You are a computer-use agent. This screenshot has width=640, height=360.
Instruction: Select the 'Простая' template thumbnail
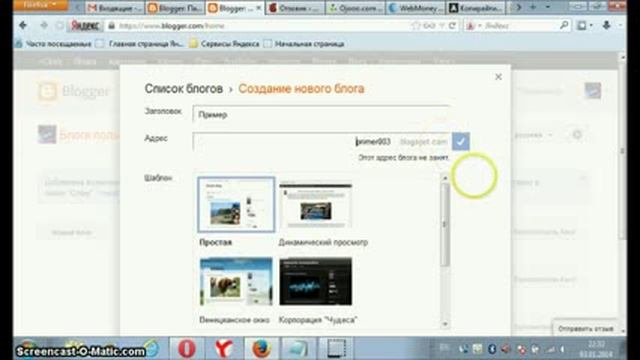[x=236, y=204]
